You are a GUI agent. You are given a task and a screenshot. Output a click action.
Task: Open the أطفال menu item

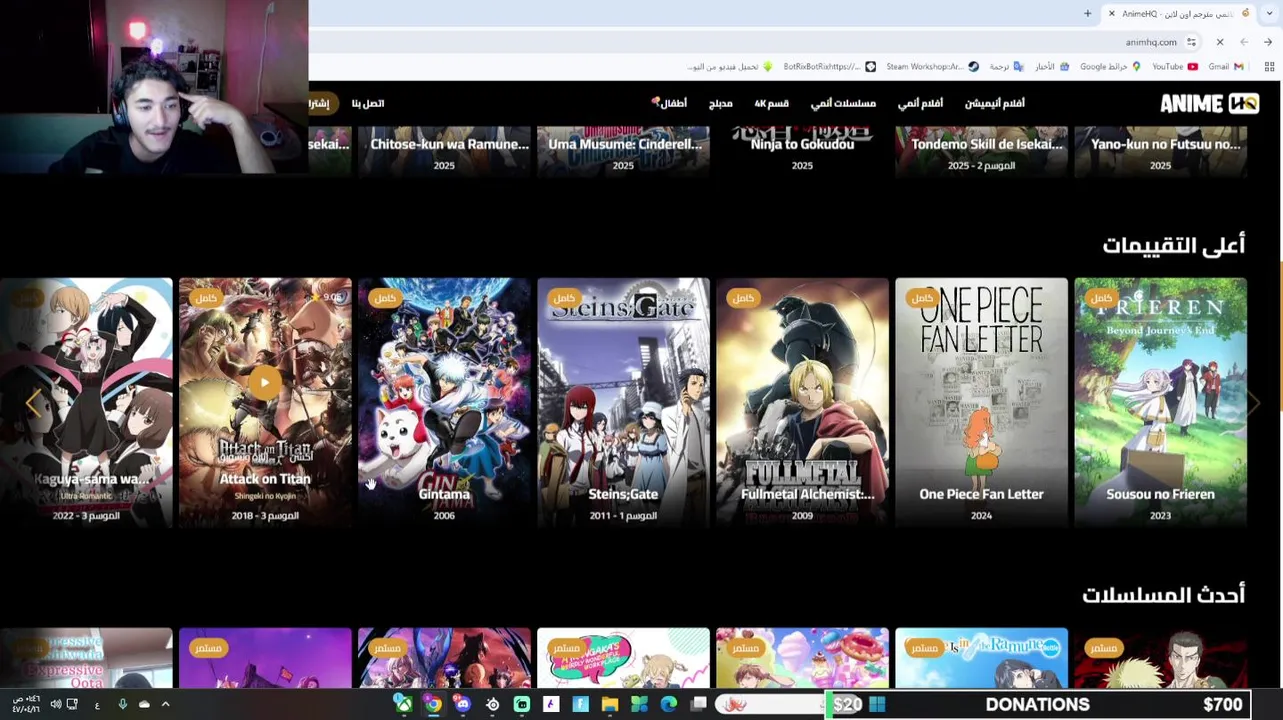[669, 103]
